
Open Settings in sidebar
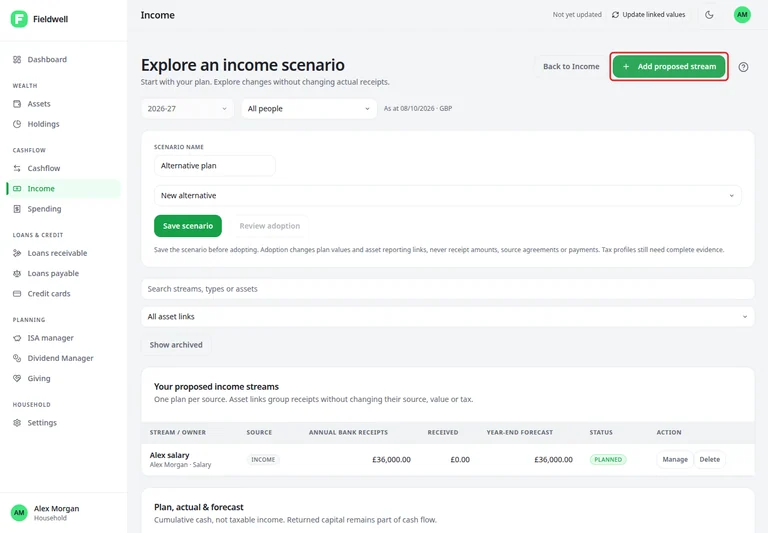click(64, 422)
